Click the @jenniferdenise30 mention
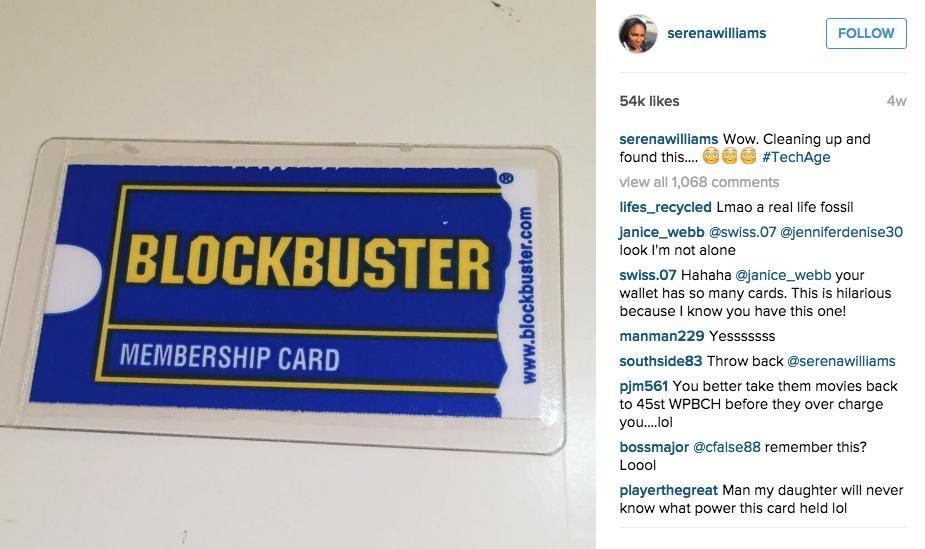 coord(841,232)
